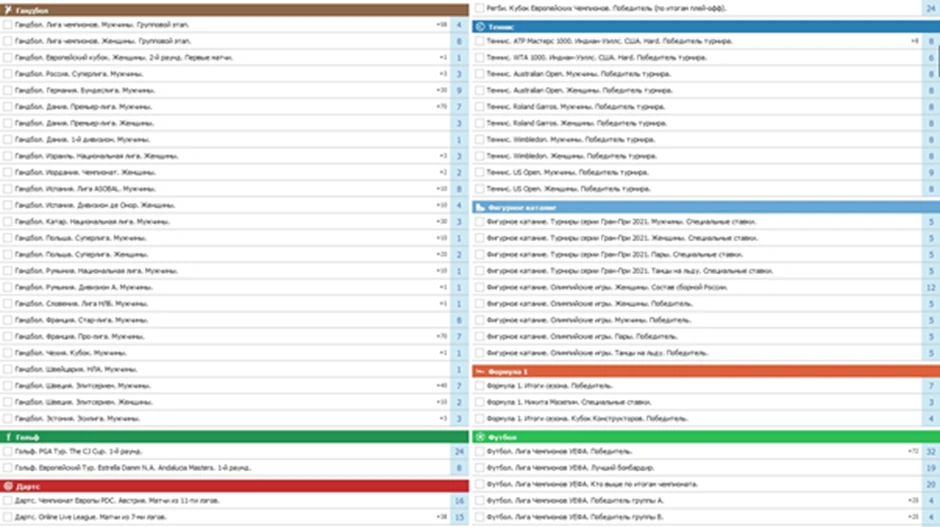Enable checkbox for Дартс Online Live League

(8, 516)
